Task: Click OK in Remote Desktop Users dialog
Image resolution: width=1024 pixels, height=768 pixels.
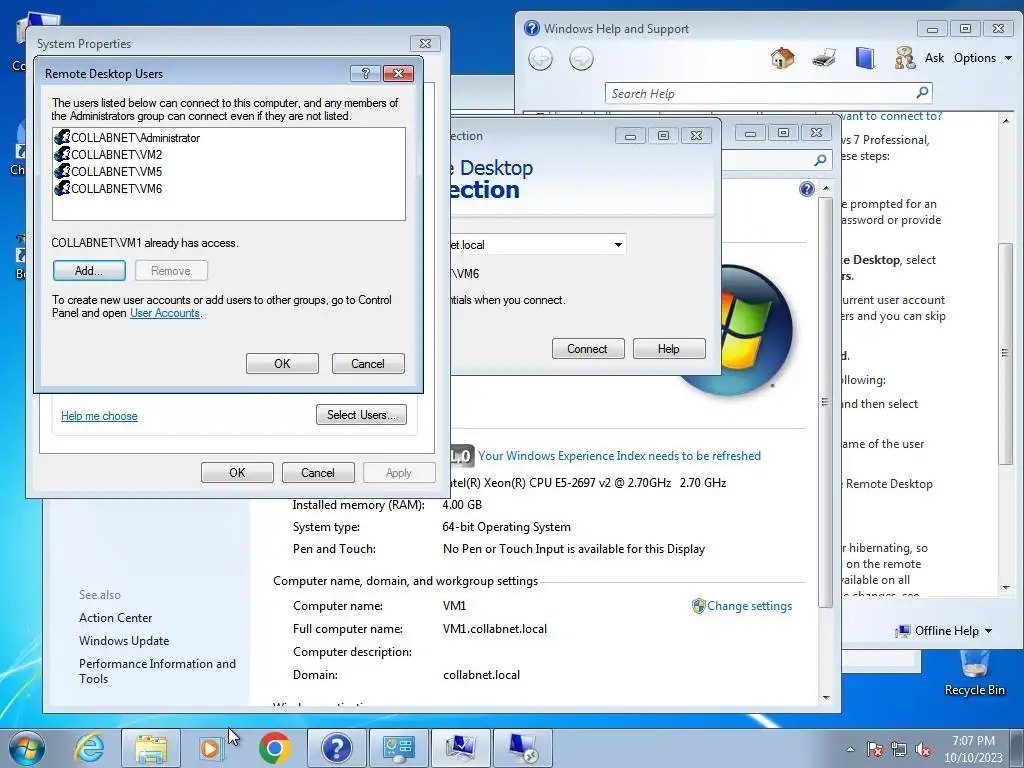Action: (x=282, y=364)
